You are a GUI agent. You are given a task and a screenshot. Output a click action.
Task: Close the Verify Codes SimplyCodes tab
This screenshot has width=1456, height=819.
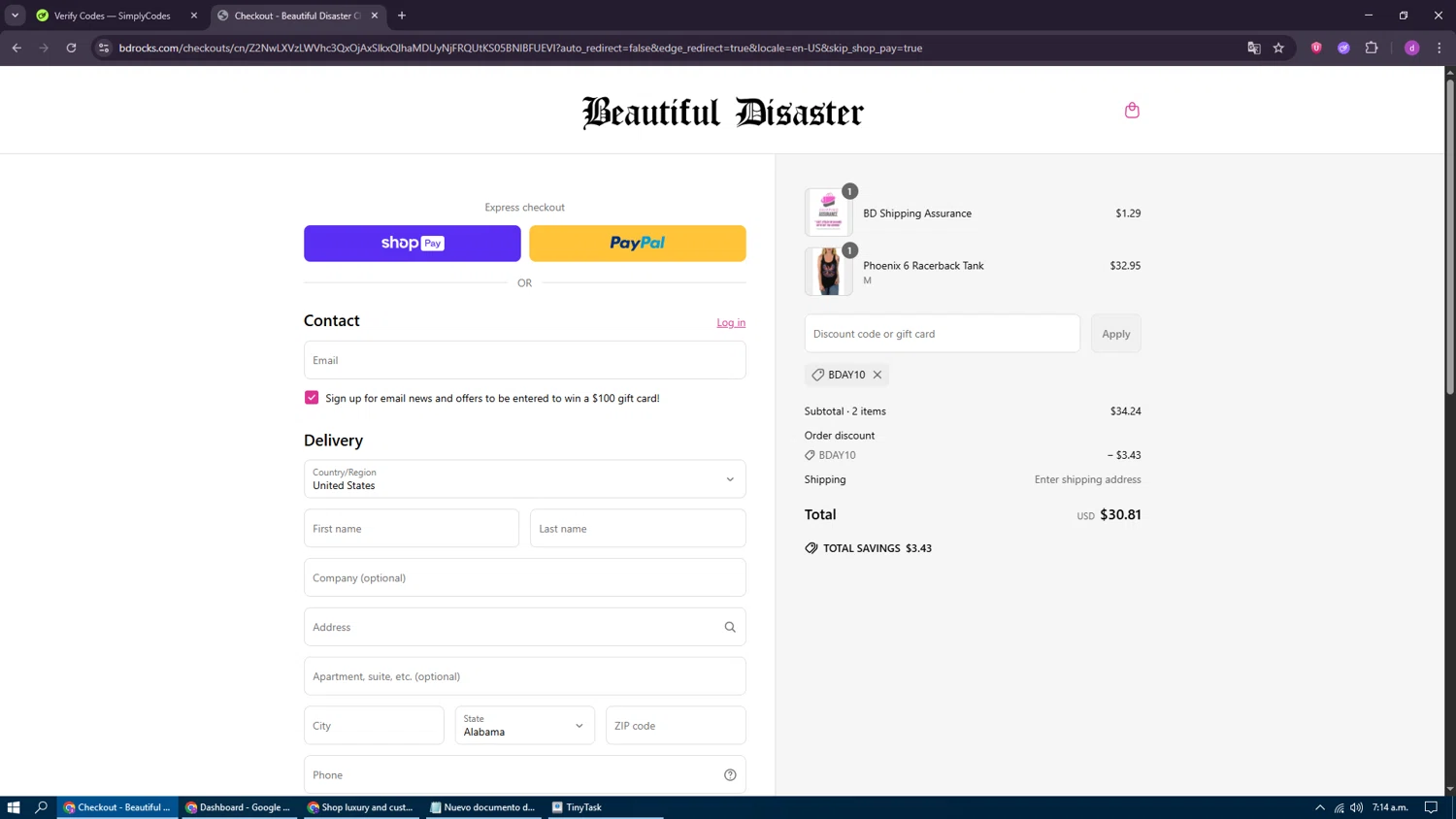click(194, 16)
